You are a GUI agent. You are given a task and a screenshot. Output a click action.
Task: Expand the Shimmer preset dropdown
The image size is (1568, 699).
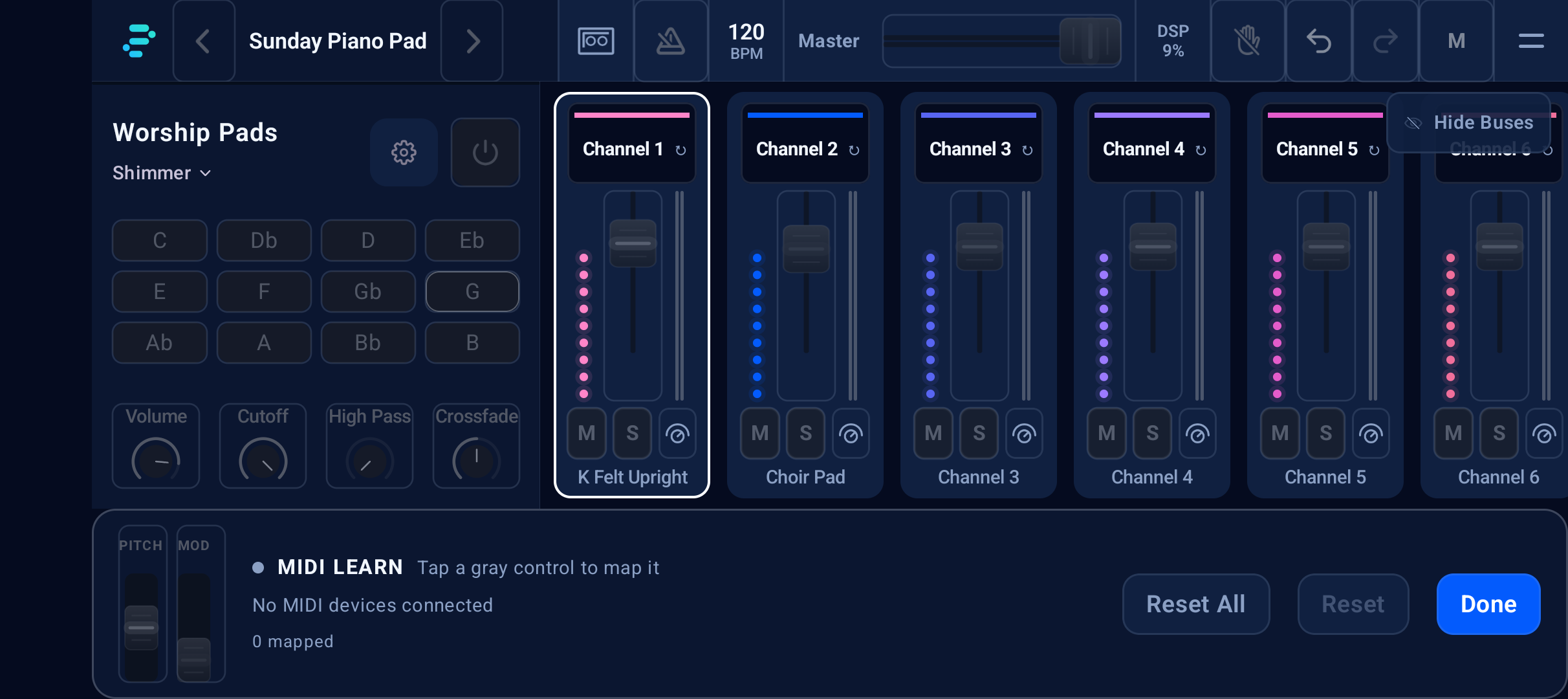click(162, 173)
